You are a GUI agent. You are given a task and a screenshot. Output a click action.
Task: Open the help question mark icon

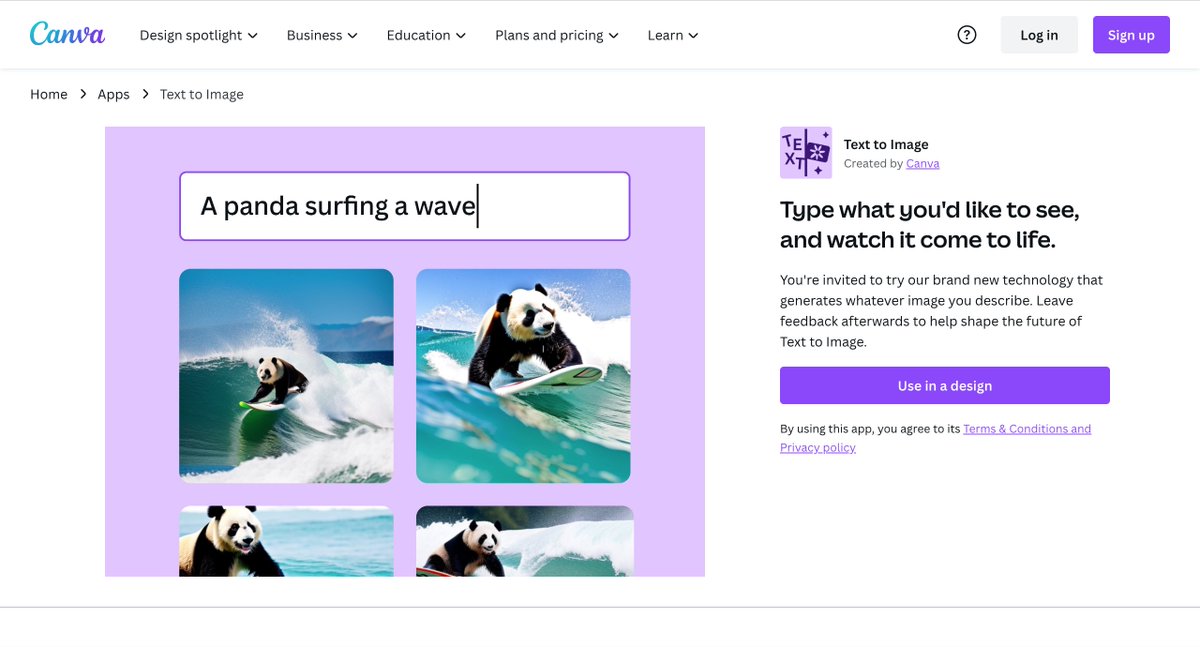967,35
